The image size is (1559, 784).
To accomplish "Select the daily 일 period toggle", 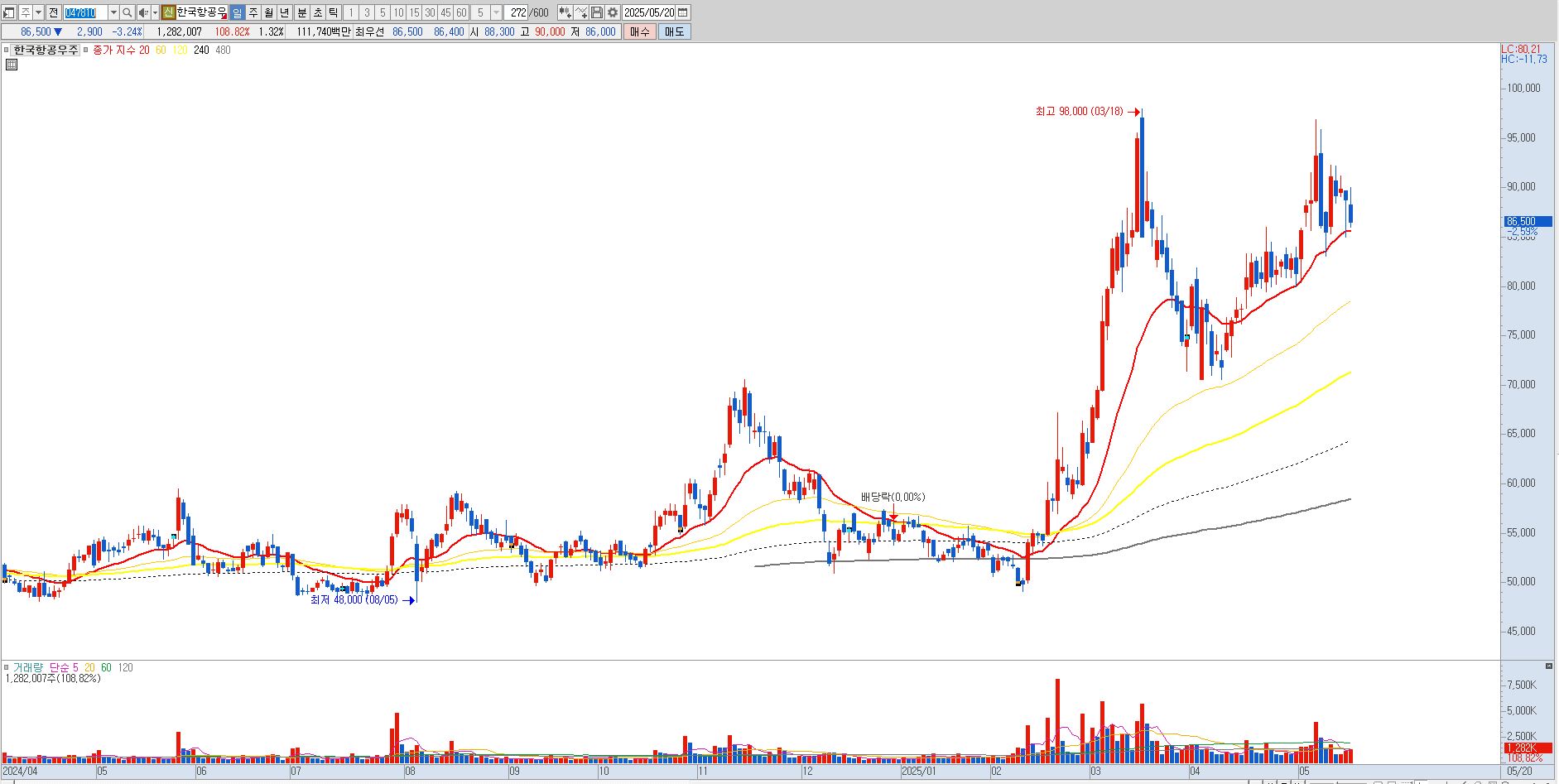I will [238, 12].
